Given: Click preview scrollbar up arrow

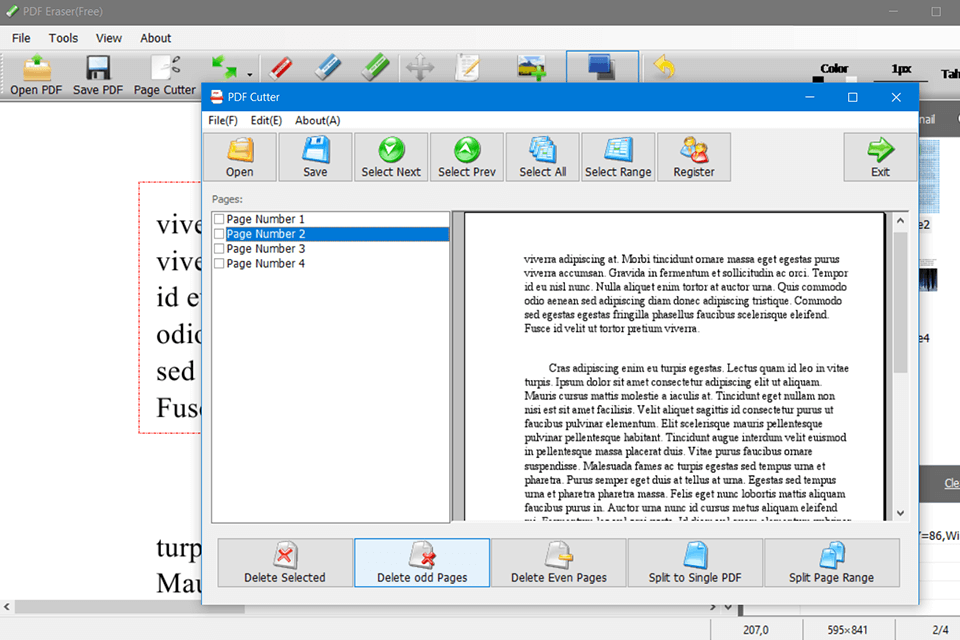Looking at the screenshot, I should click(x=900, y=220).
